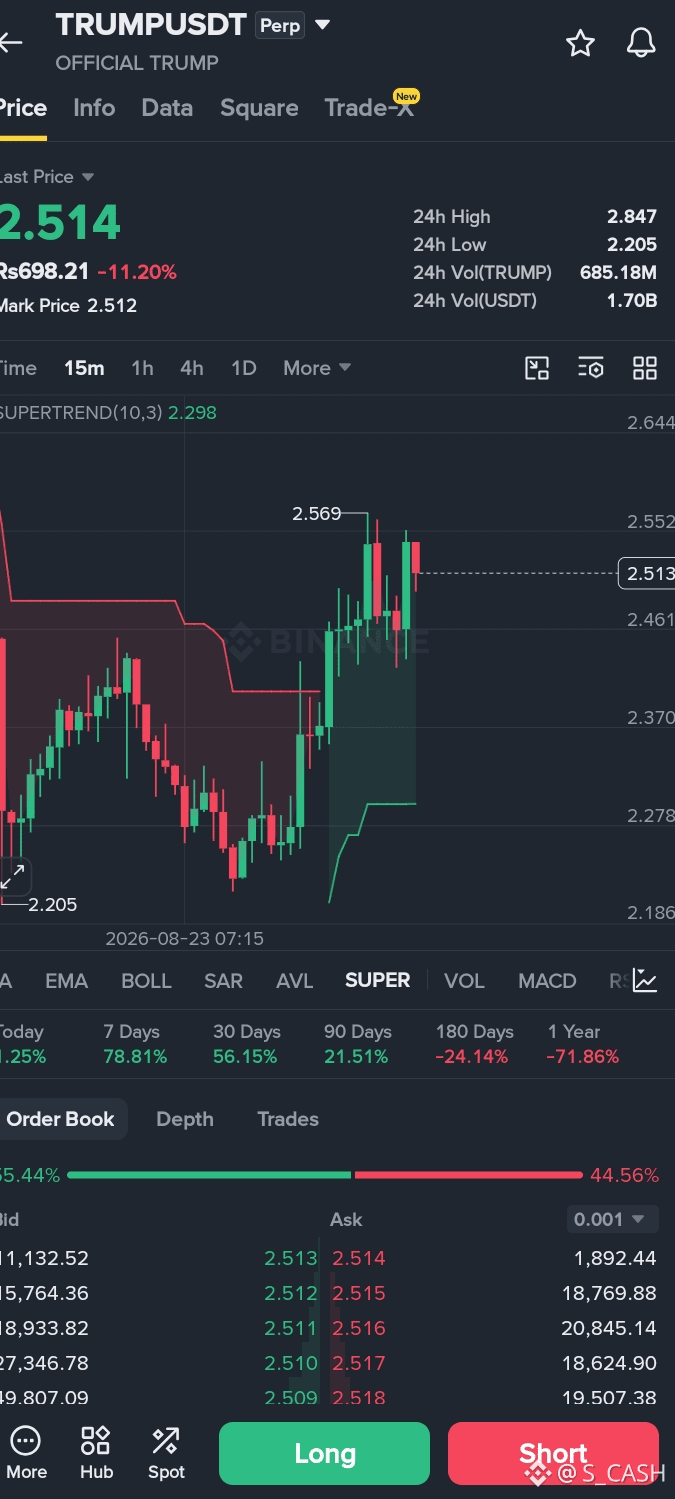
Task: Go to Spot trading icon
Action: pyautogui.click(x=166, y=1453)
